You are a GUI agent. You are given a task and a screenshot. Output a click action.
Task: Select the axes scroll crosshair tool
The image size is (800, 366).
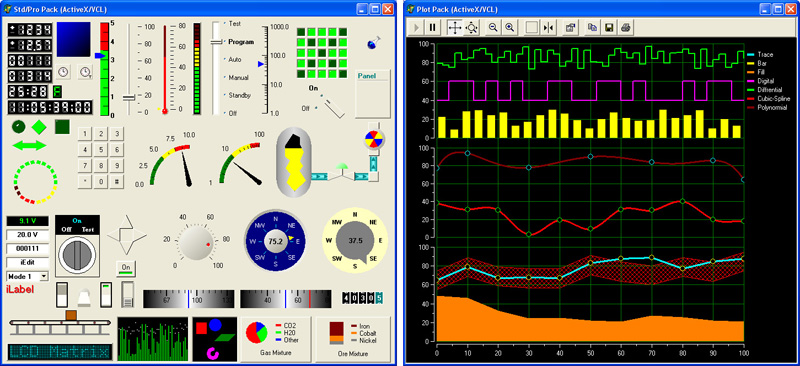(454, 28)
